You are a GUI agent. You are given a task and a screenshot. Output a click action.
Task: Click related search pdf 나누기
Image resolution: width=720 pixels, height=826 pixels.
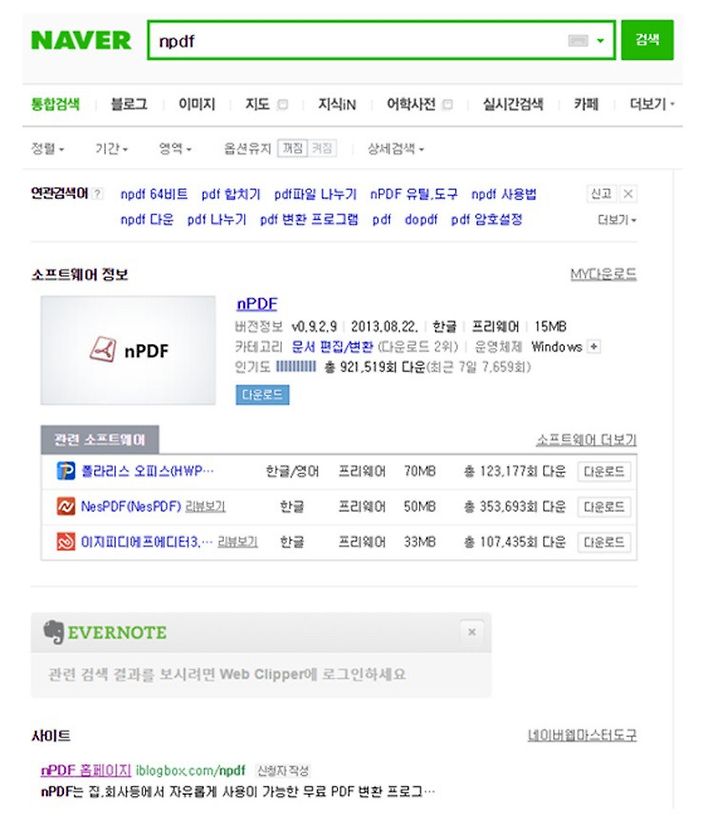click(216, 220)
